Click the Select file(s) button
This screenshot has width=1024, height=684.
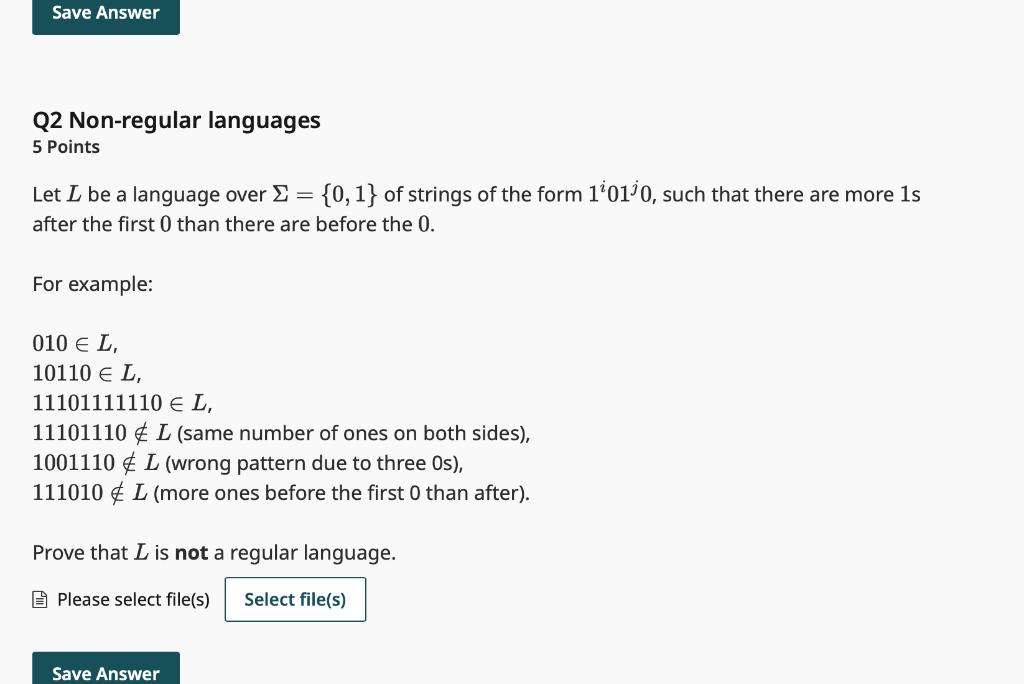pyautogui.click(x=295, y=599)
